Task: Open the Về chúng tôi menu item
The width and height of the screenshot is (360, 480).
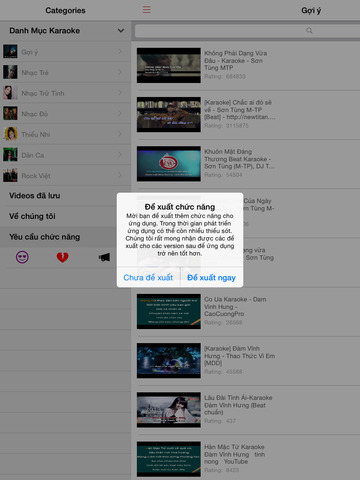Action: point(65,216)
